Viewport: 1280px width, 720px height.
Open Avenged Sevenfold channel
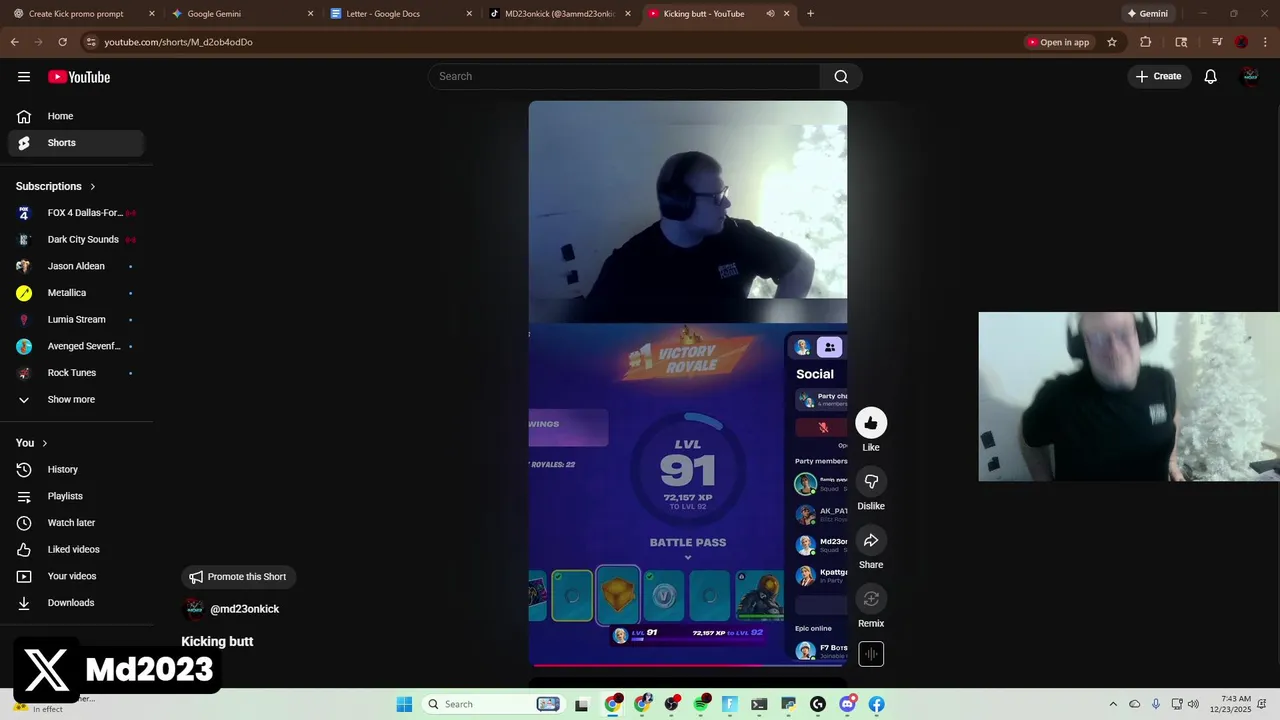click(75, 346)
